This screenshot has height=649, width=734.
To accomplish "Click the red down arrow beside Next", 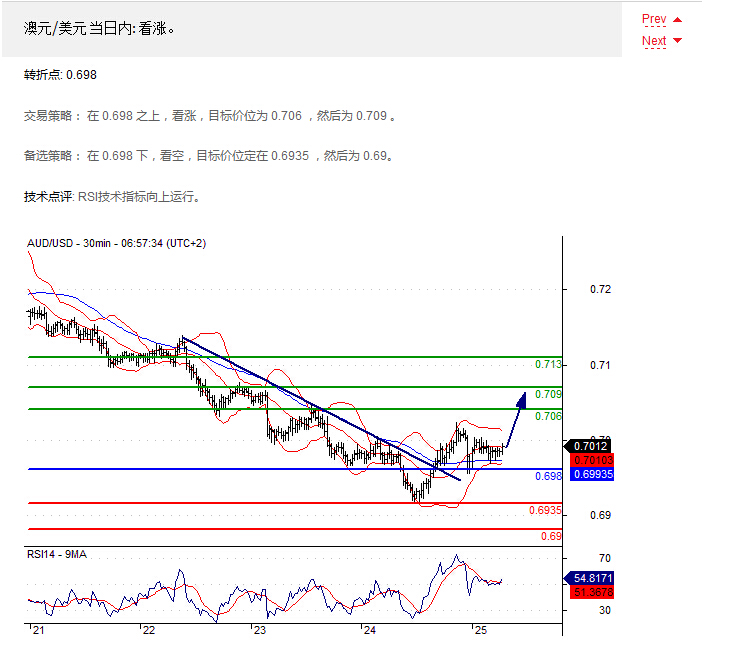I will coord(677,41).
